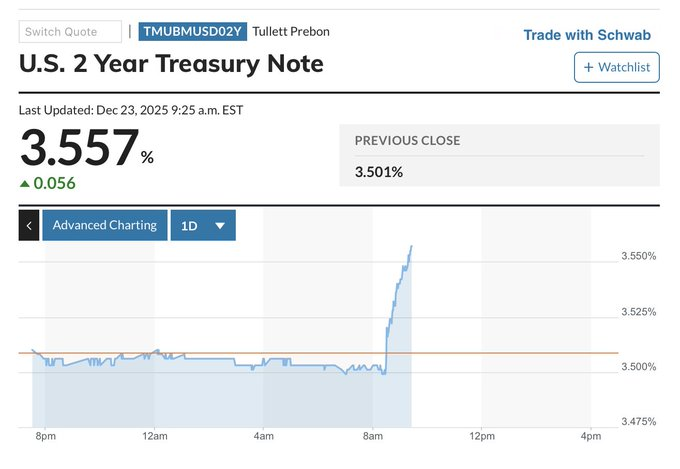The image size is (680, 469).
Task: Click the 3.475% yield axis label
Action: tap(638, 422)
